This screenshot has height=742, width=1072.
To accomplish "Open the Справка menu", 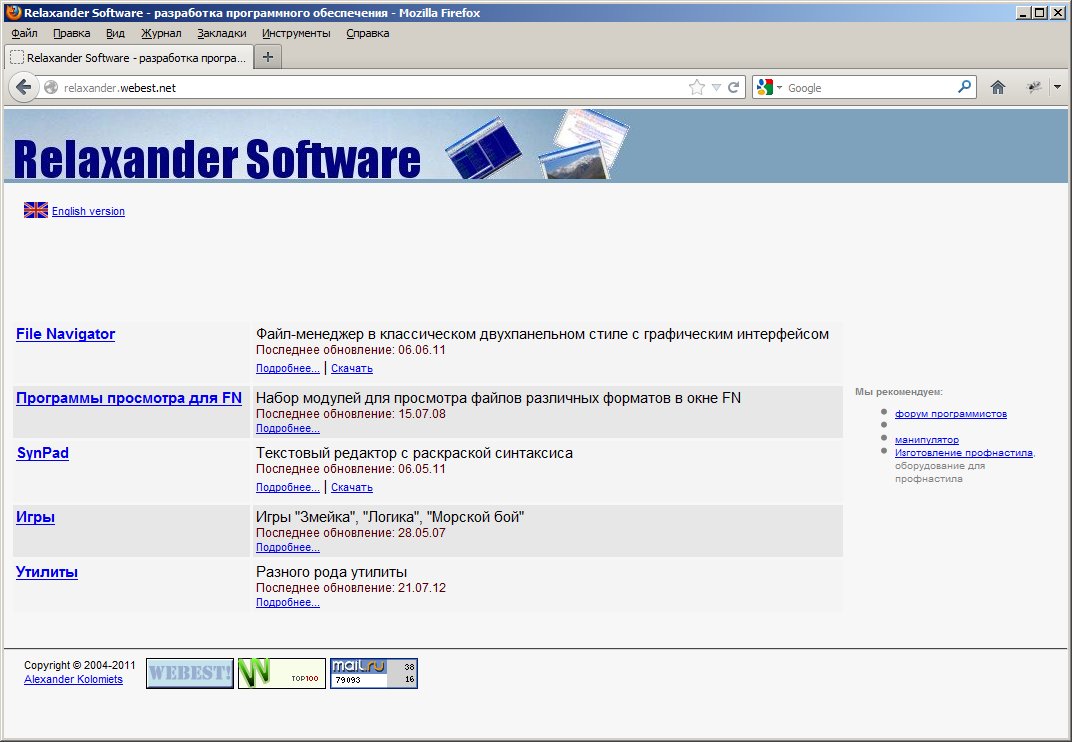I will (368, 33).
